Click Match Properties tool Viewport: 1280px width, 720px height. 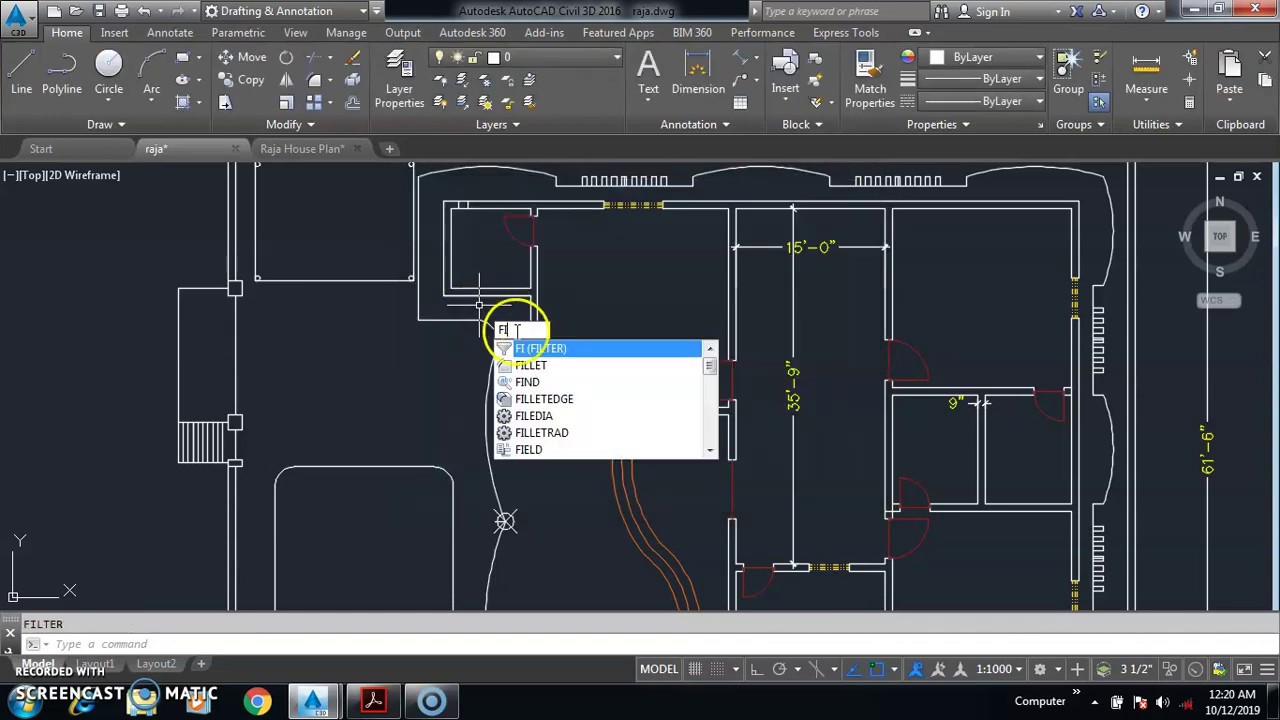[x=870, y=78]
